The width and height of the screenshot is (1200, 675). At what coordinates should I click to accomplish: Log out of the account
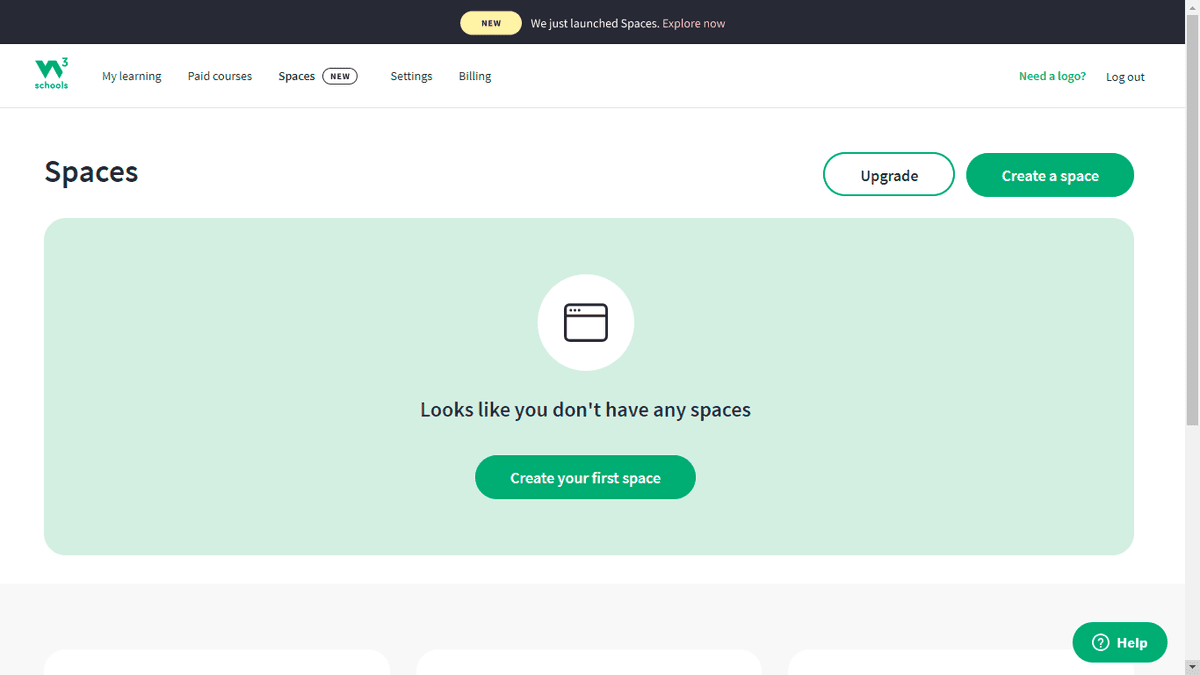point(1125,77)
